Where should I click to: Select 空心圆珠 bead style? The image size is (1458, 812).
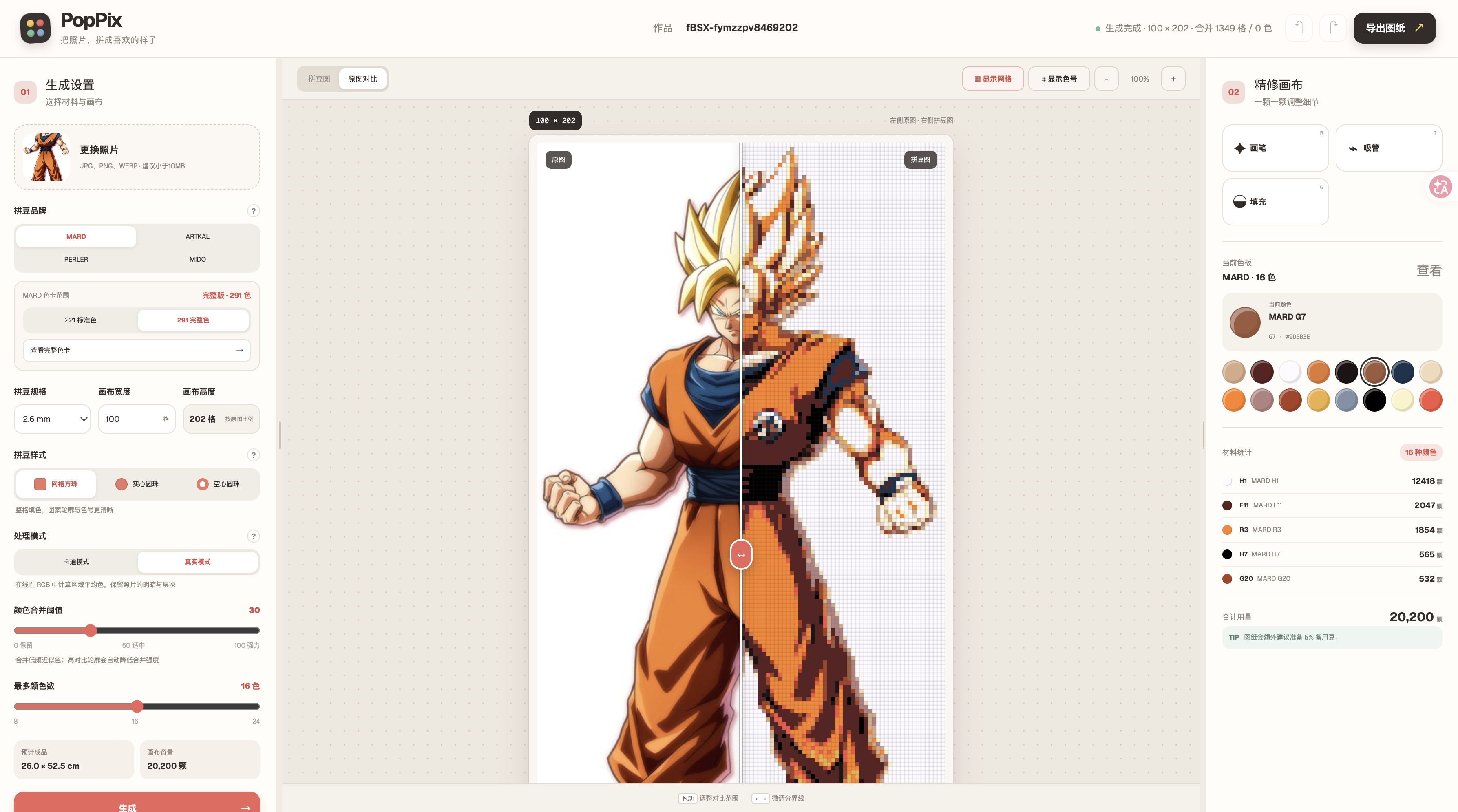(x=218, y=484)
